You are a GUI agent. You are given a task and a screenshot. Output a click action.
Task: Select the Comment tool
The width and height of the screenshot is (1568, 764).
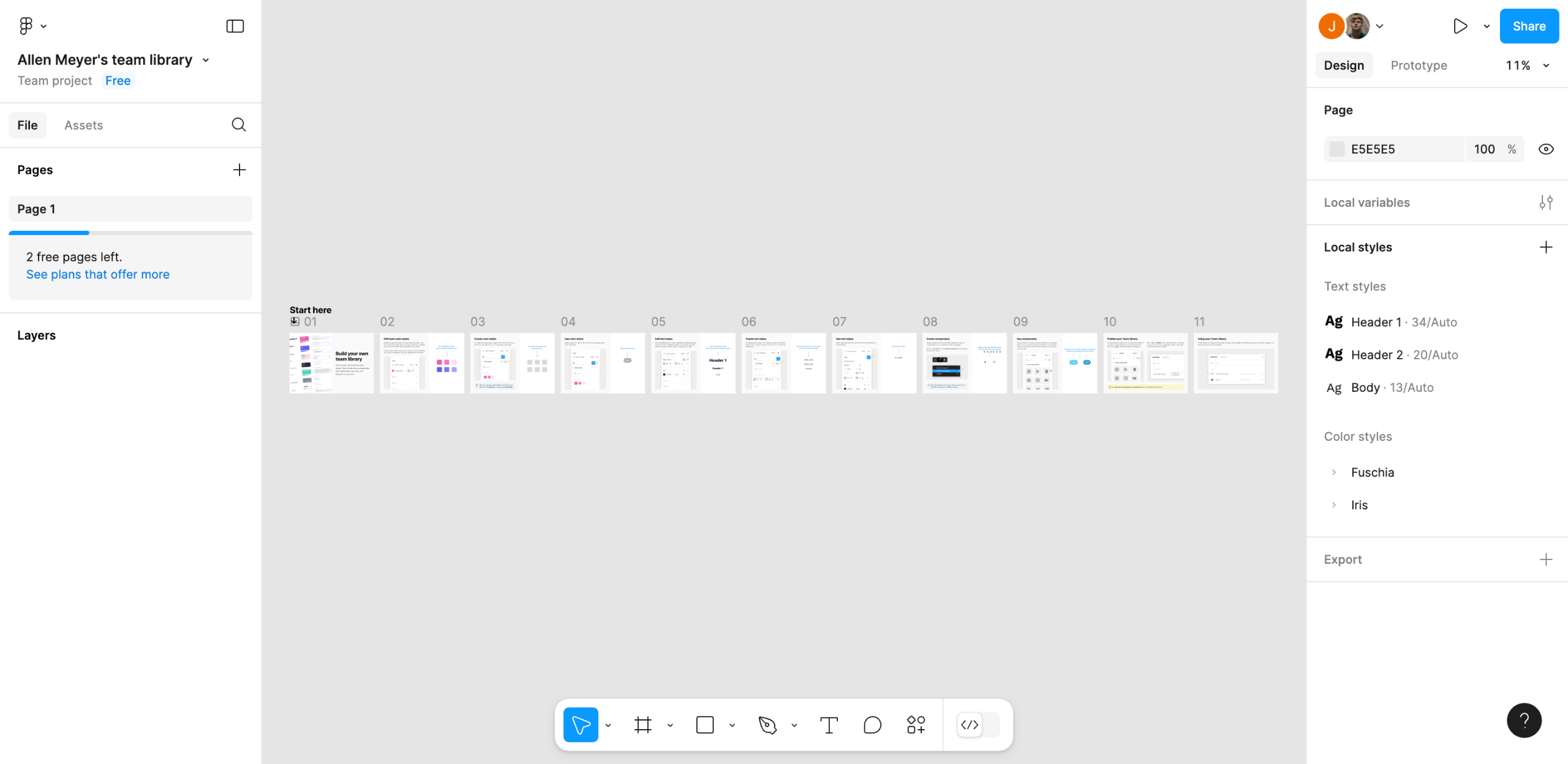tap(872, 725)
